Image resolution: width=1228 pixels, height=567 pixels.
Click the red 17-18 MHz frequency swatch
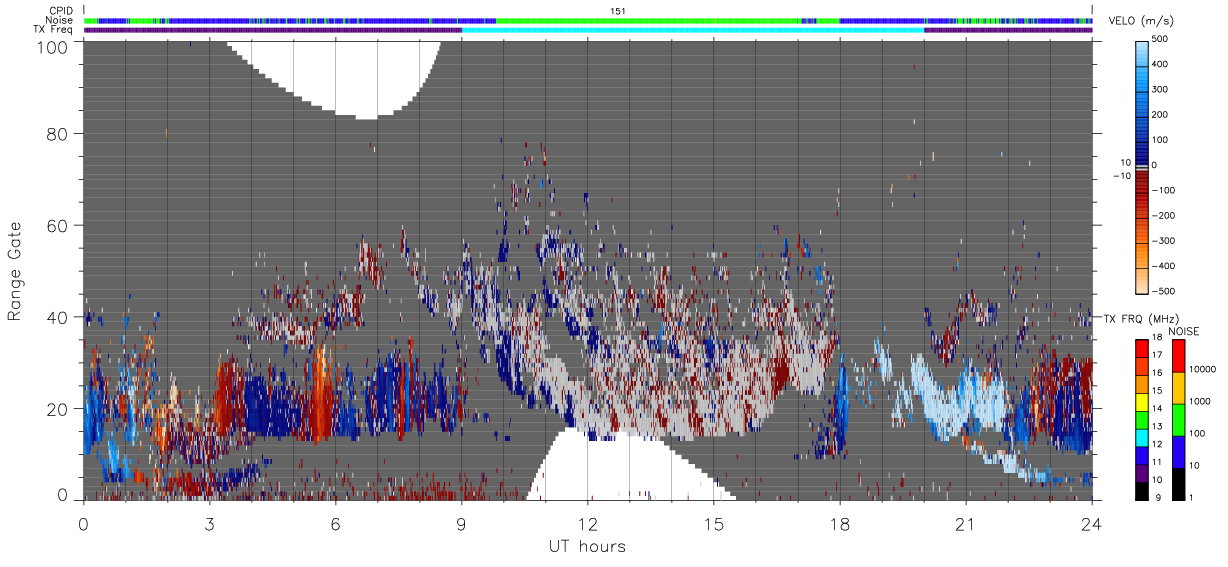pyautogui.click(x=1142, y=349)
